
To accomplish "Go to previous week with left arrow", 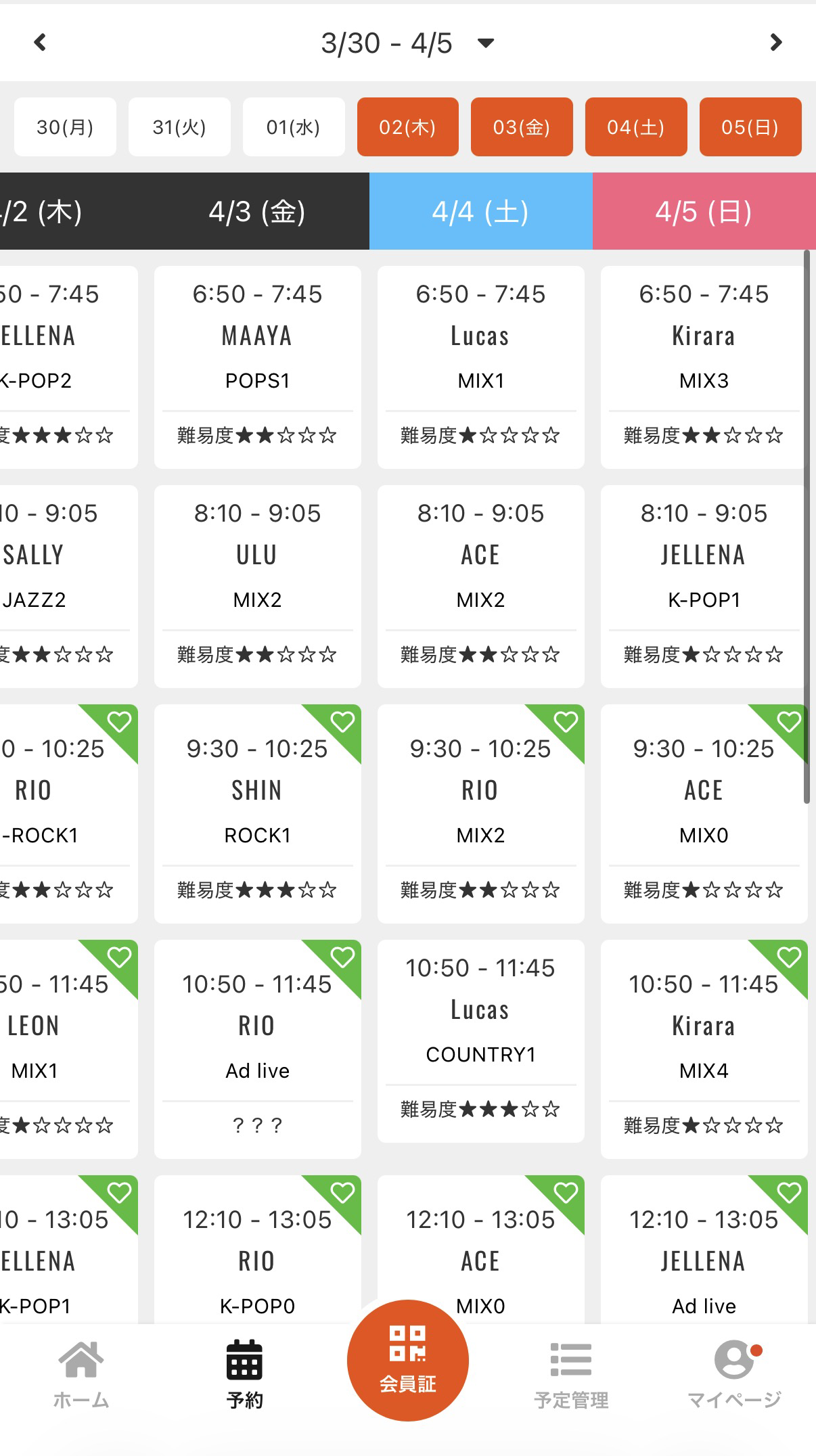I will point(41,43).
